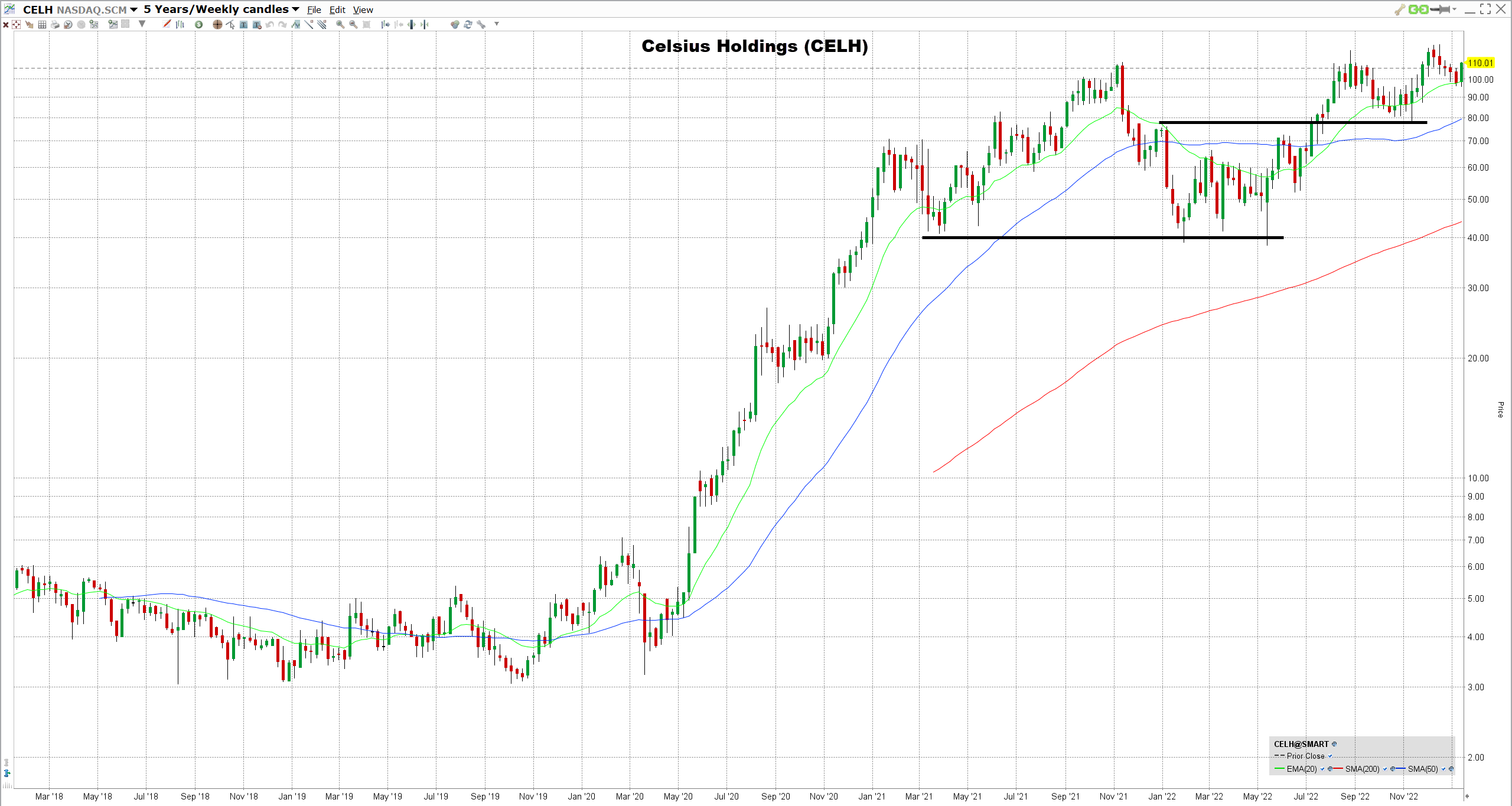Click the SMA(200) label in the legend
The width and height of the screenshot is (1512, 806).
pyautogui.click(x=1362, y=769)
